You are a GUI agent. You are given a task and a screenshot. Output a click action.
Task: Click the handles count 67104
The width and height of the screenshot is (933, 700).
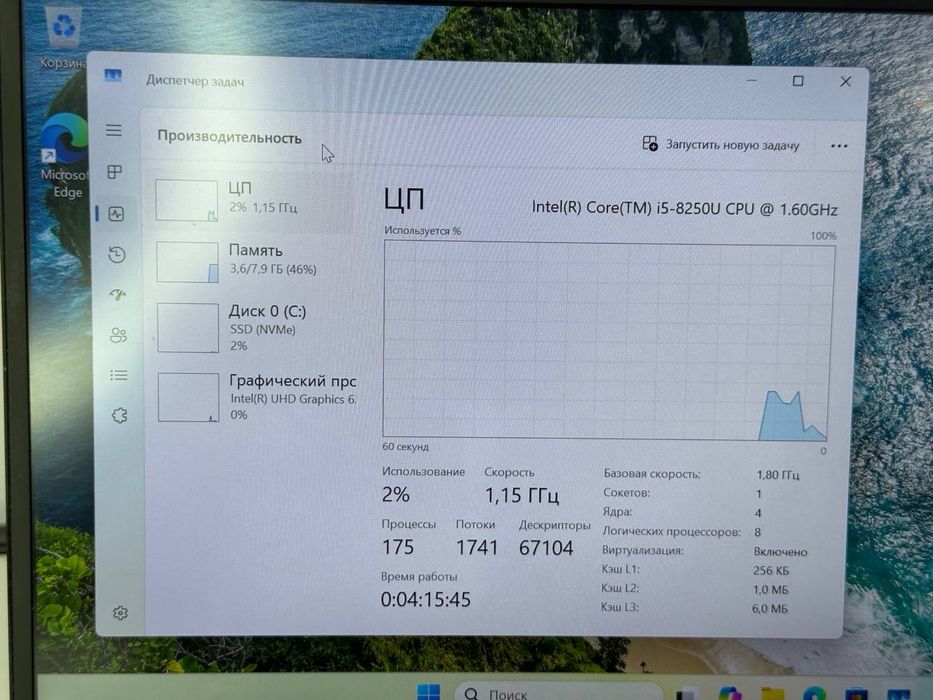[546, 548]
